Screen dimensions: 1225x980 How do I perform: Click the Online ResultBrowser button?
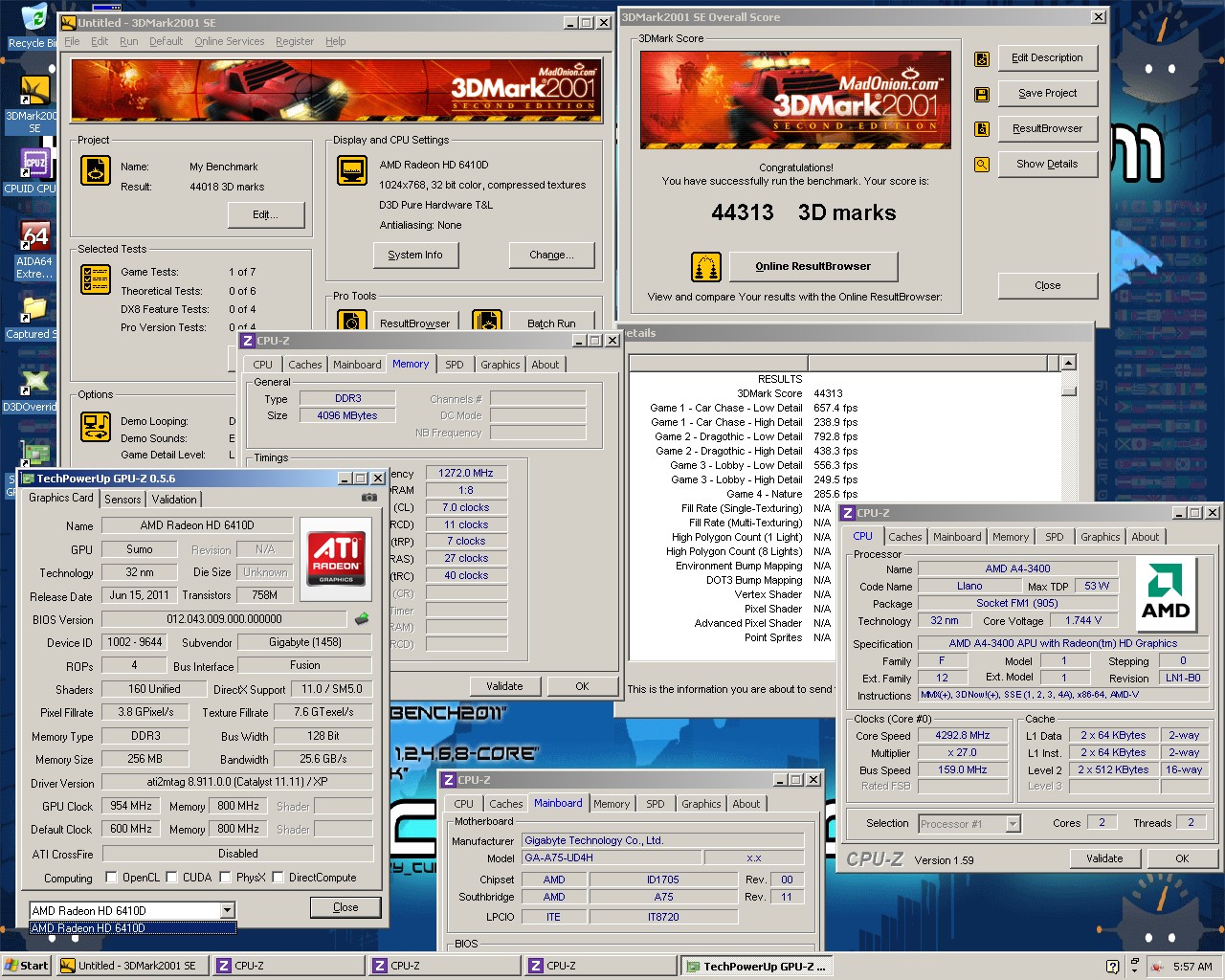(x=813, y=266)
